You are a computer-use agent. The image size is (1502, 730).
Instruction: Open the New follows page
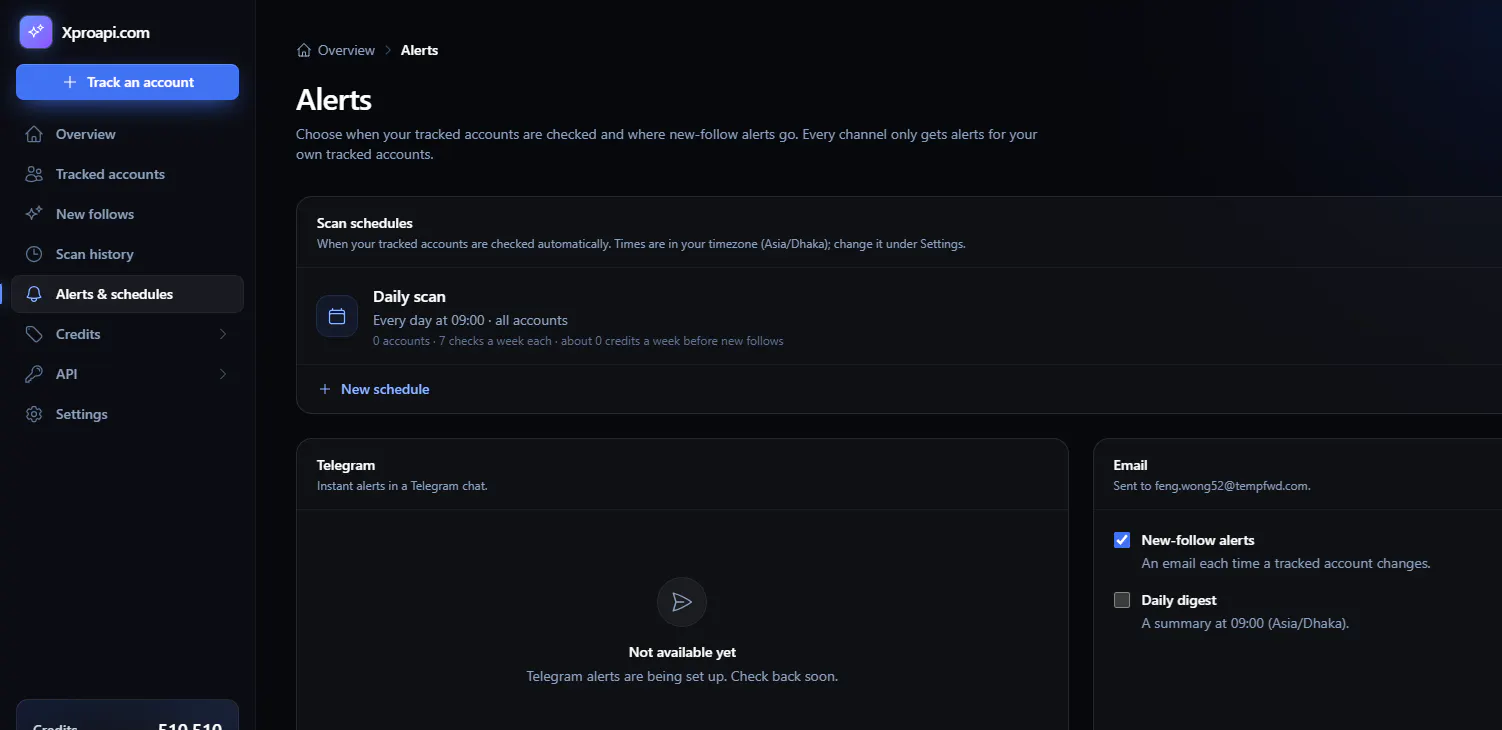pyautogui.click(x=127, y=214)
